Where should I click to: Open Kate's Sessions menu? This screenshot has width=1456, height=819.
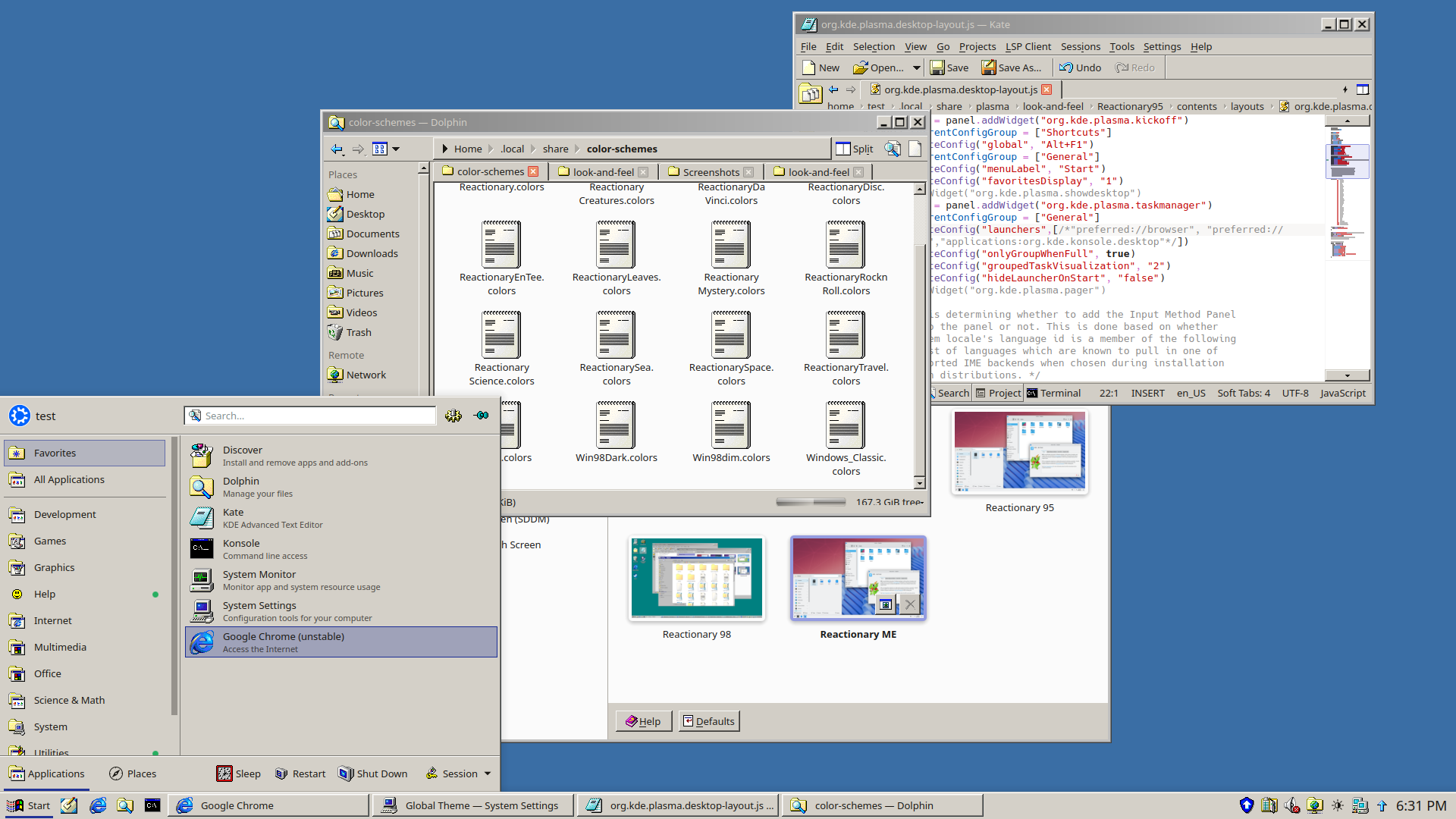[x=1080, y=47]
